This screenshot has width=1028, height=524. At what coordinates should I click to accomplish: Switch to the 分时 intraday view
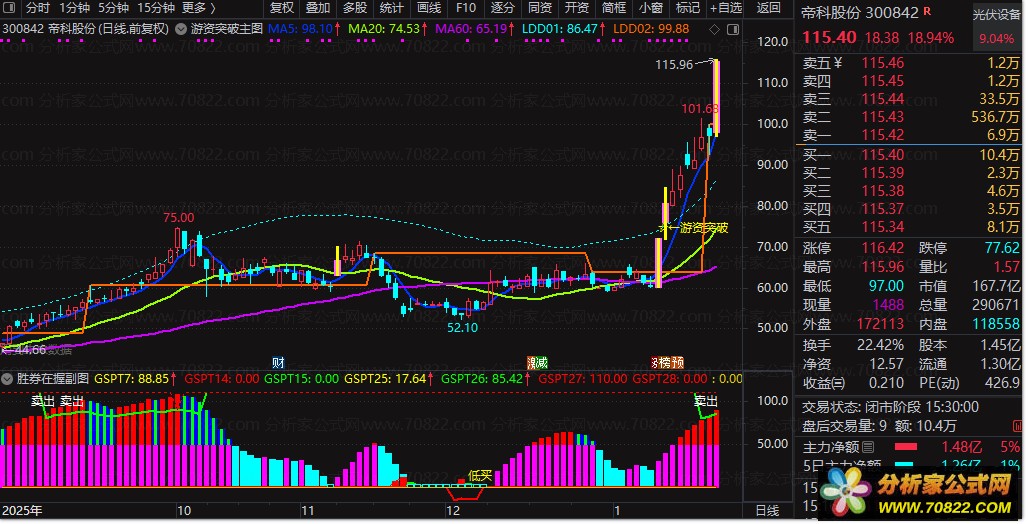[x=38, y=8]
